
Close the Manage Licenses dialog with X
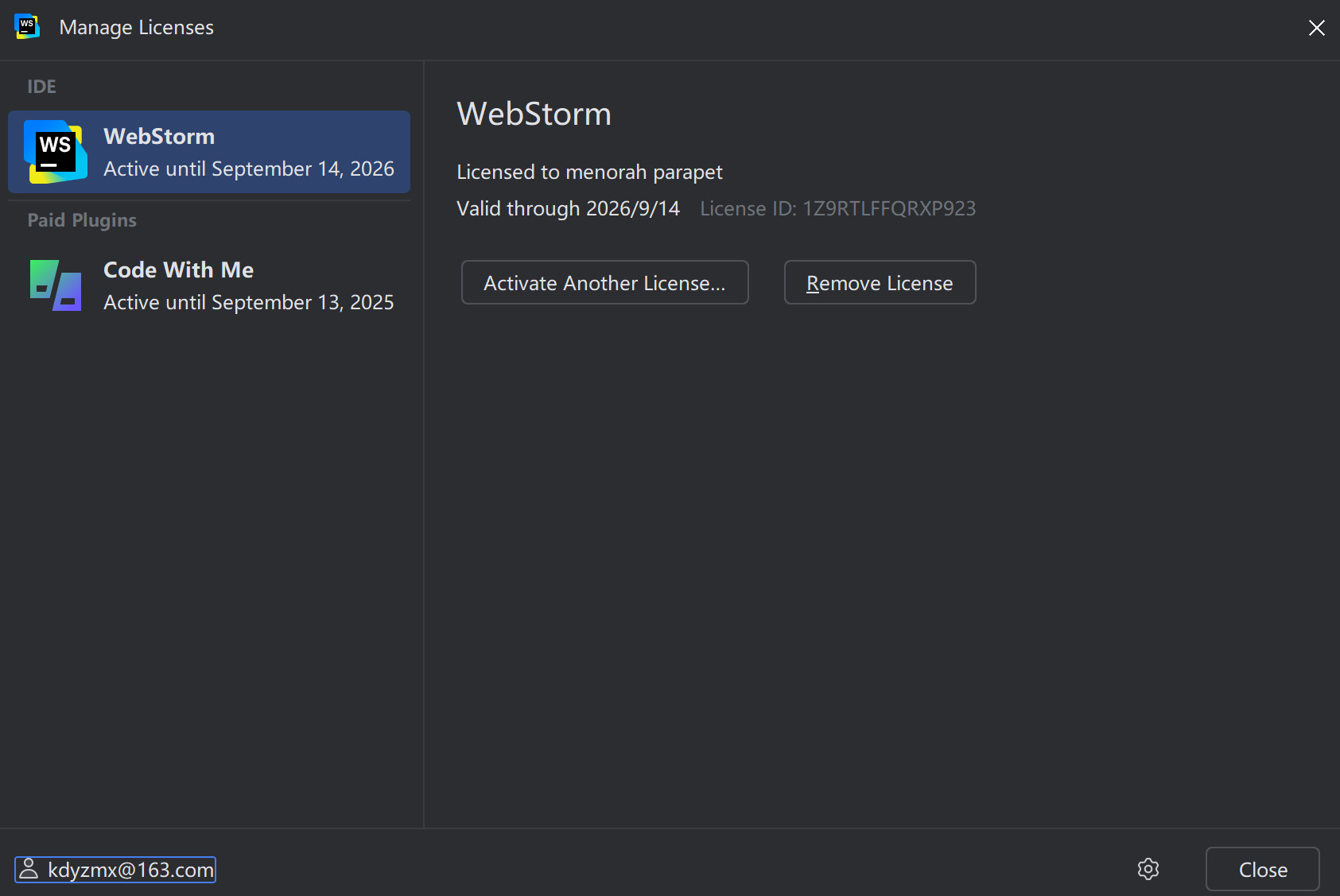(x=1316, y=28)
